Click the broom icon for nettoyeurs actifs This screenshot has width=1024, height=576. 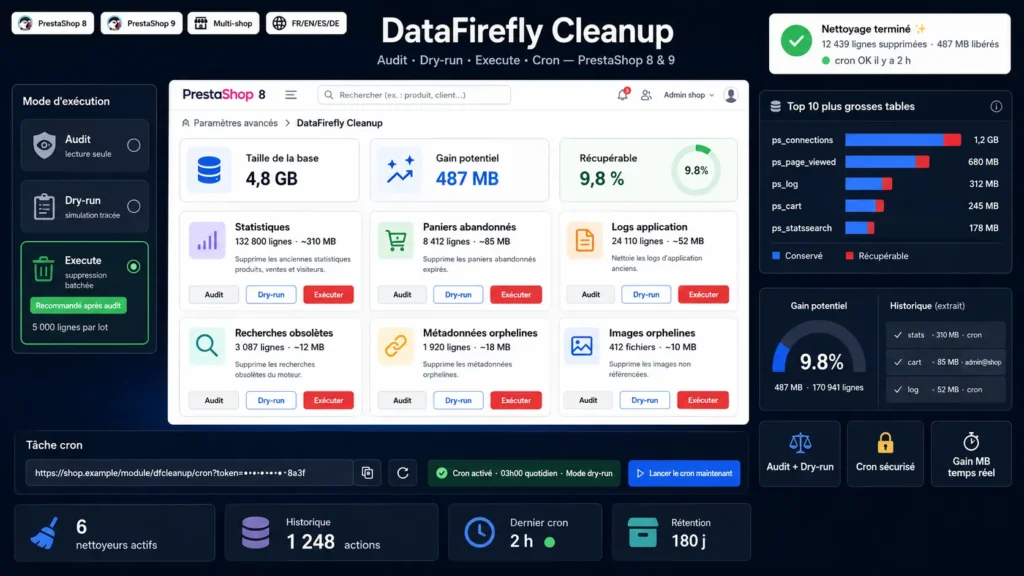44,533
